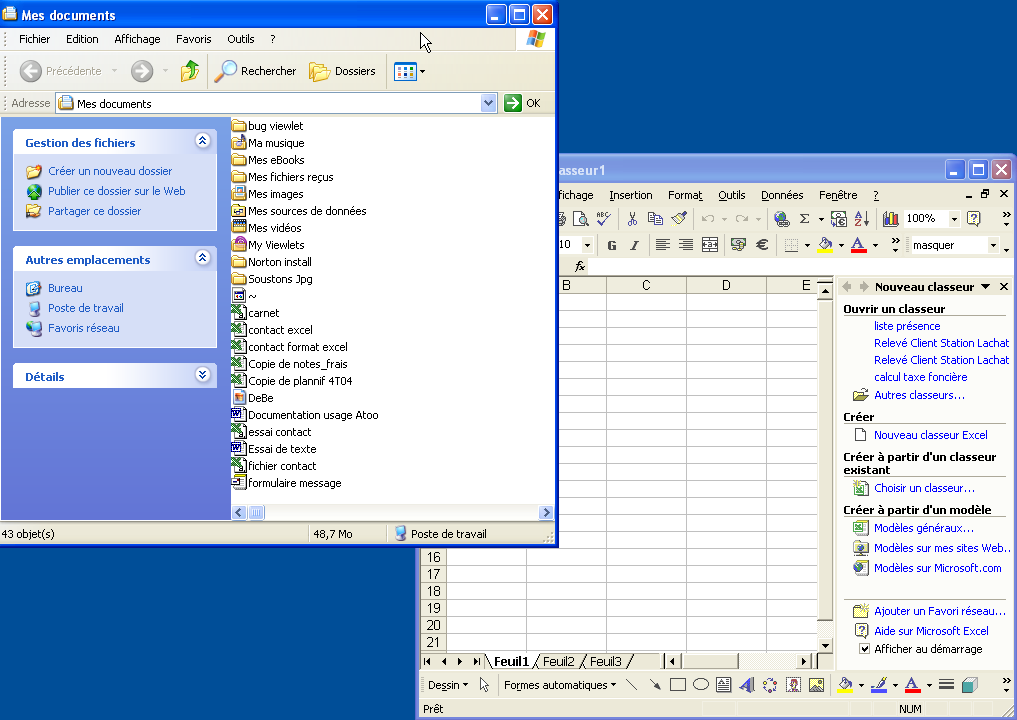Switch to the Feuil2 sheet tab
The height and width of the screenshot is (720, 1017).
[x=558, y=662]
